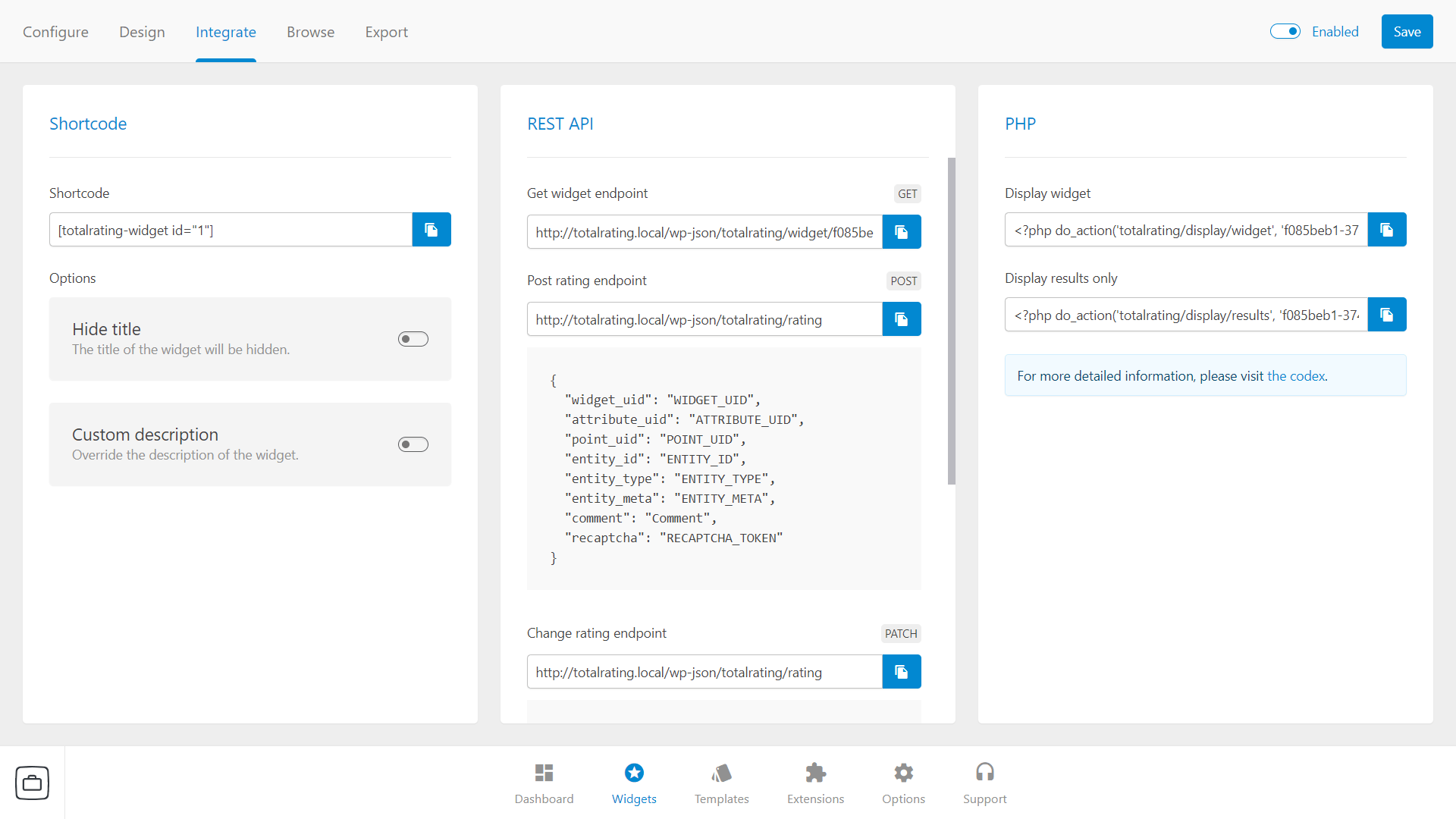The width and height of the screenshot is (1456, 819).
Task: Click the GET method badge
Action: pos(907,194)
